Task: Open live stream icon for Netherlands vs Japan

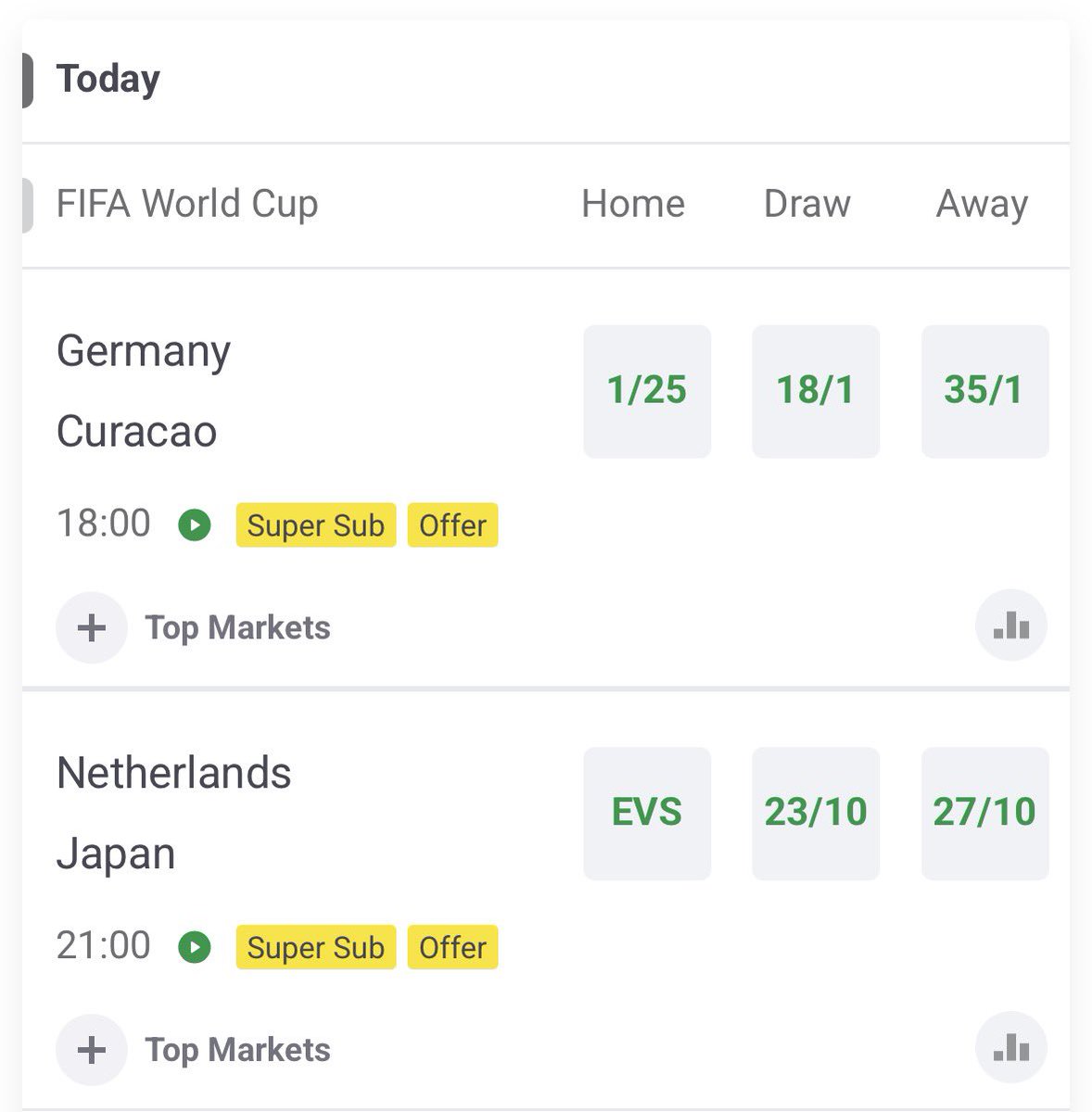Action: pos(195,947)
